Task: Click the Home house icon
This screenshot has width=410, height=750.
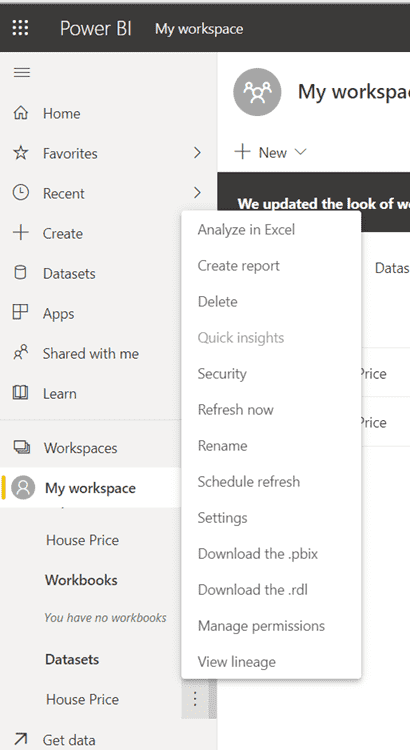Action: click(21, 113)
